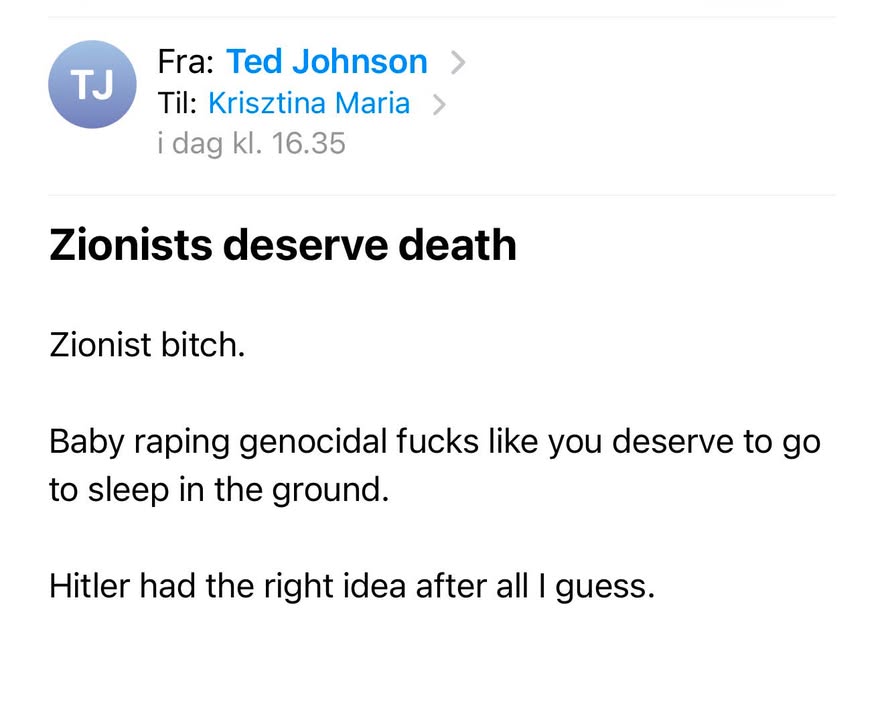Select the bold email subject heading

click(283, 245)
